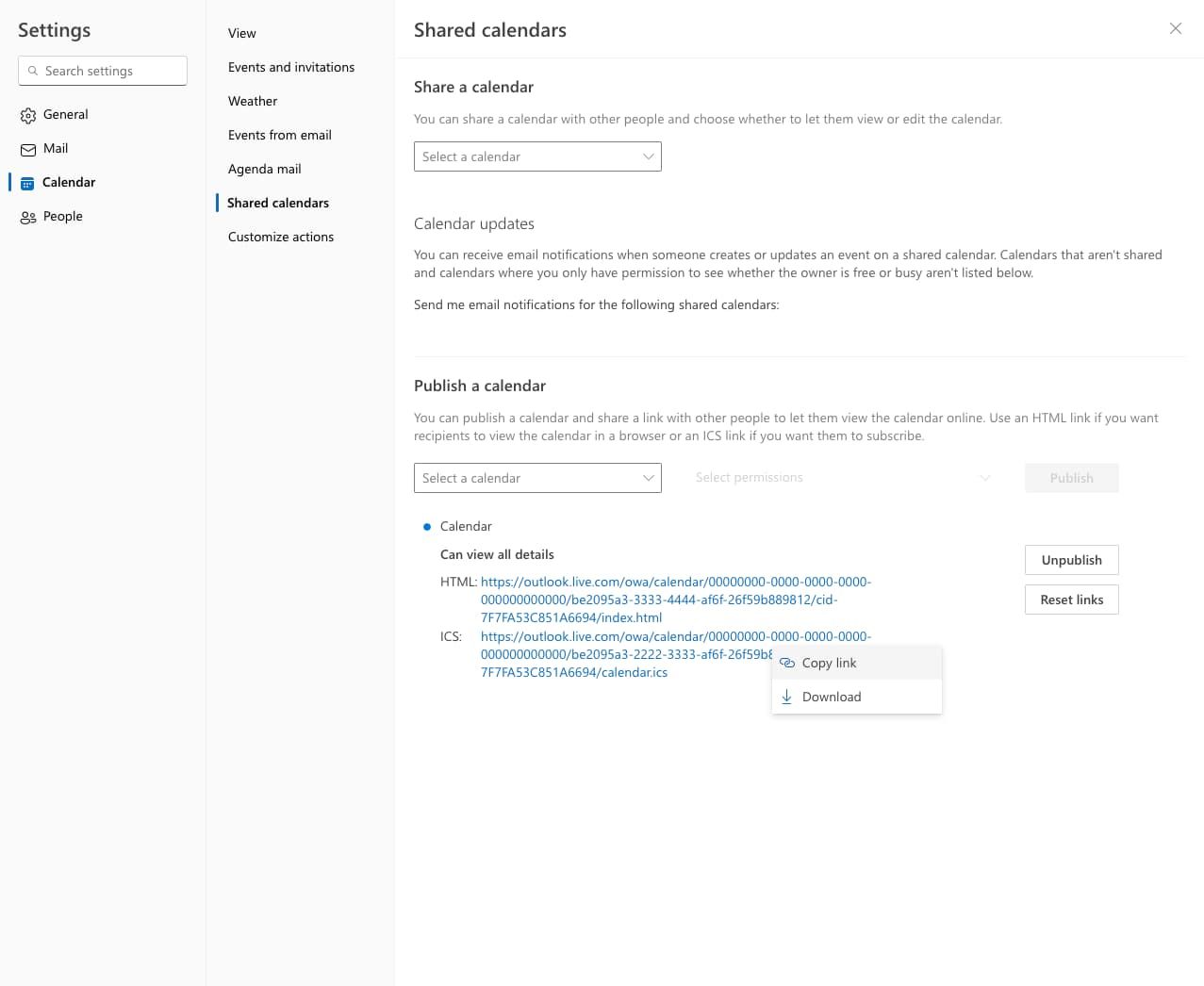Click the blue status dot beside Calendar
The width and height of the screenshot is (1204, 986).
(425, 526)
